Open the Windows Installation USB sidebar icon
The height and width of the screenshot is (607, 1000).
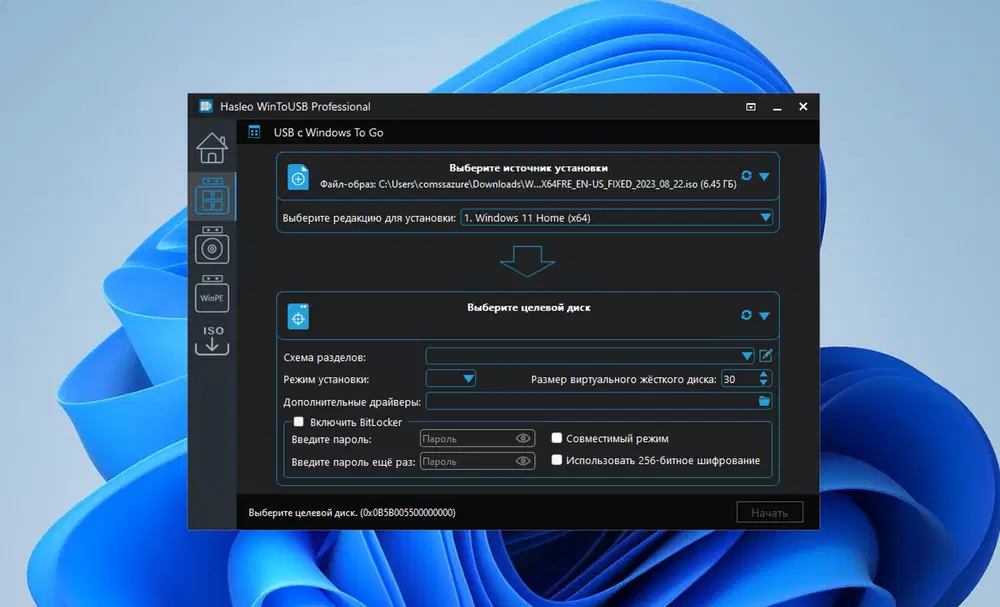pyautogui.click(x=212, y=245)
